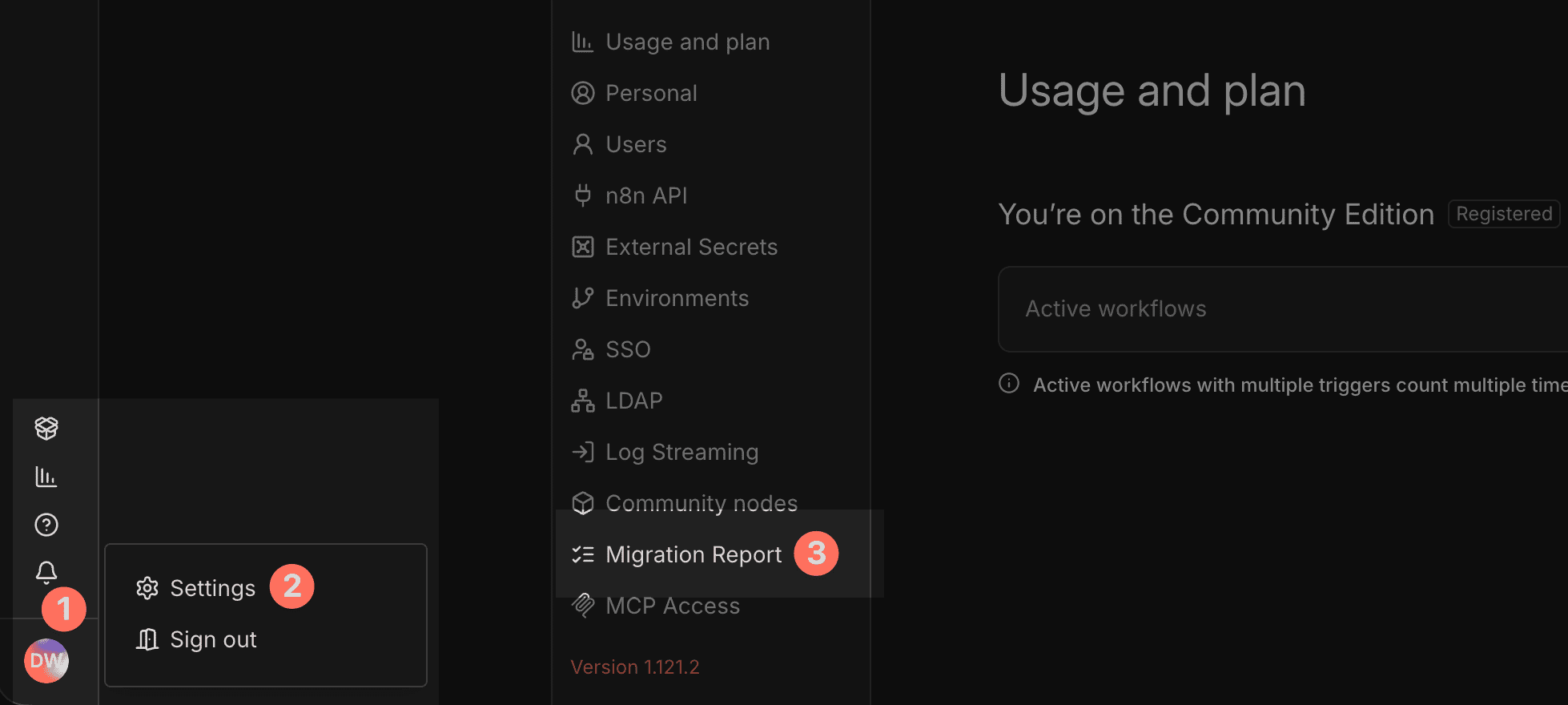Screen dimensions: 1568x705
Task: Select the Insights bar-chart sidebar icon
Action: coord(46,476)
